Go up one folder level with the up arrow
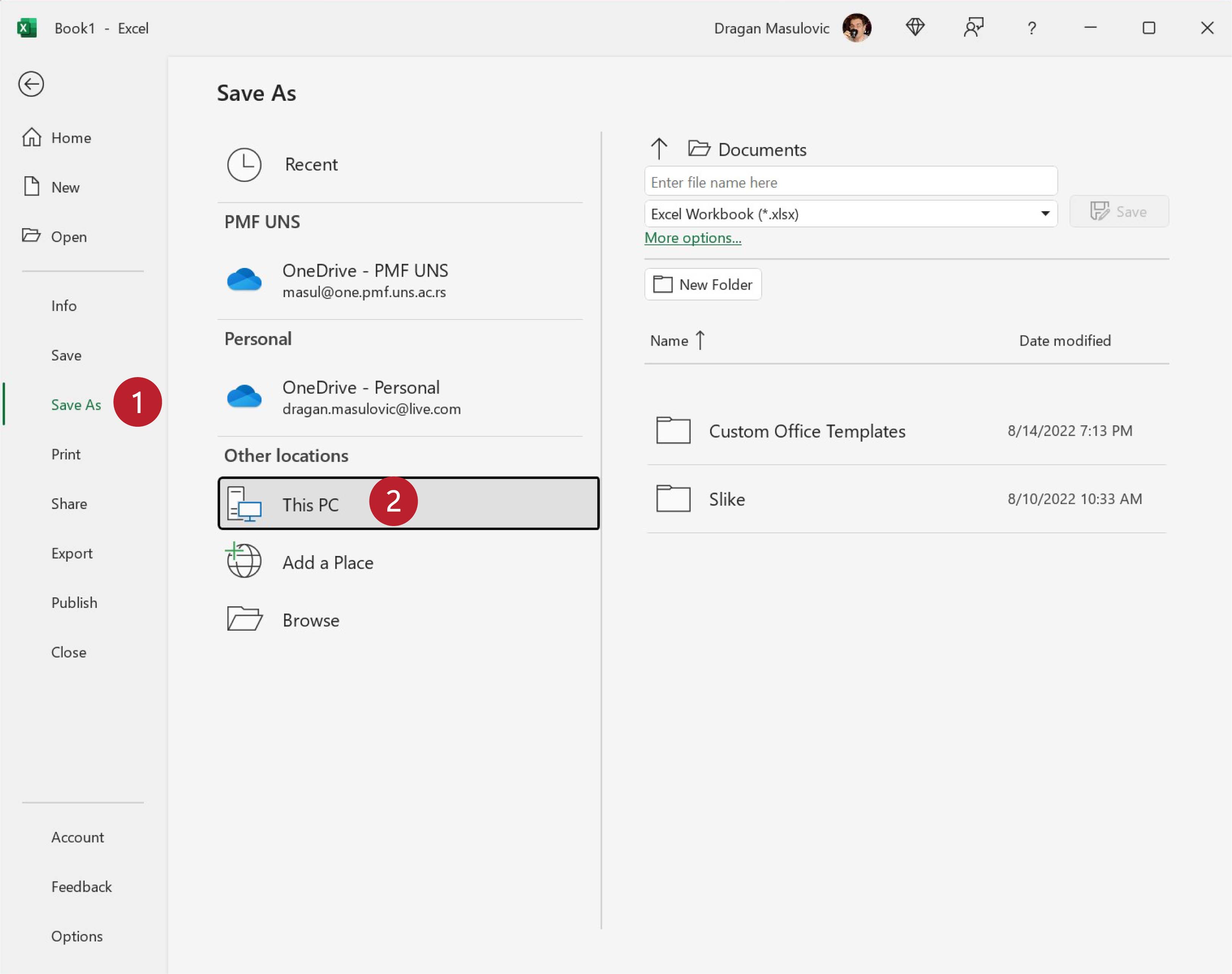The image size is (1232, 974). tap(659, 149)
